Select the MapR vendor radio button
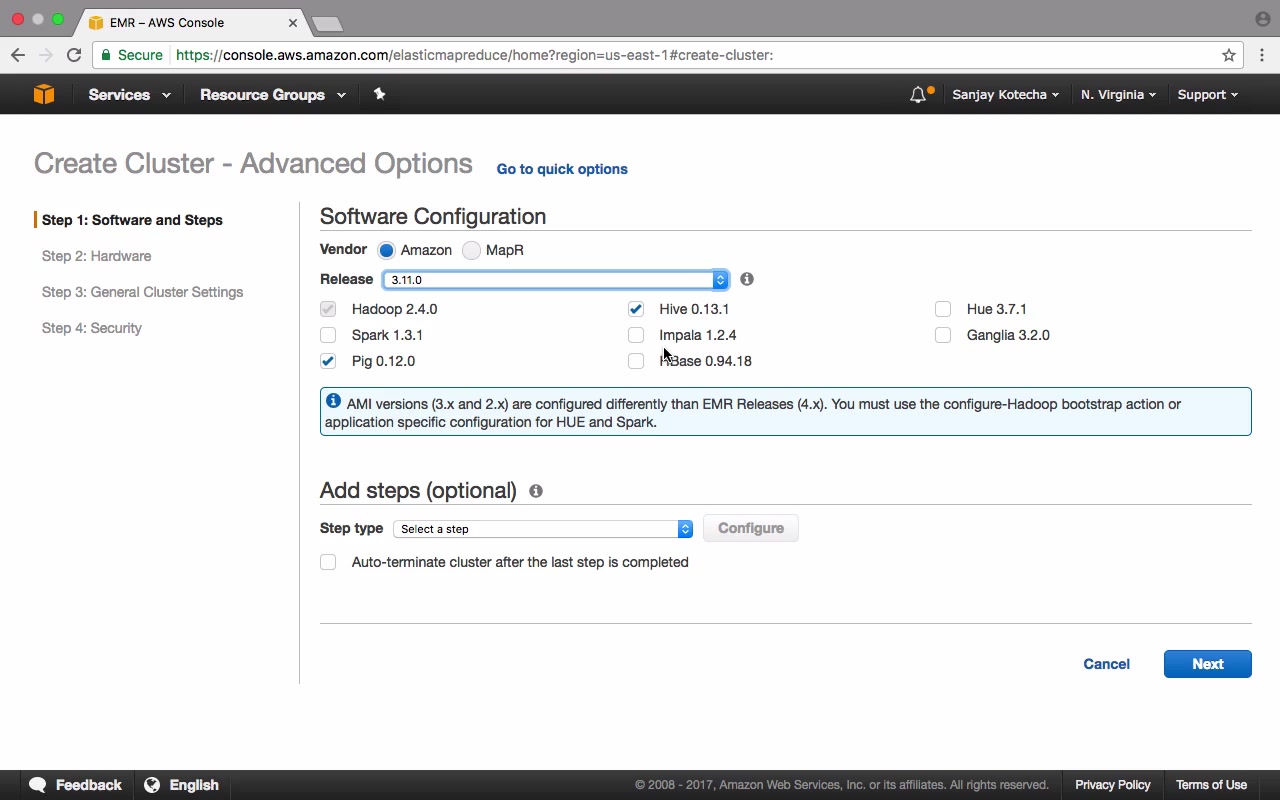 pyautogui.click(x=471, y=250)
